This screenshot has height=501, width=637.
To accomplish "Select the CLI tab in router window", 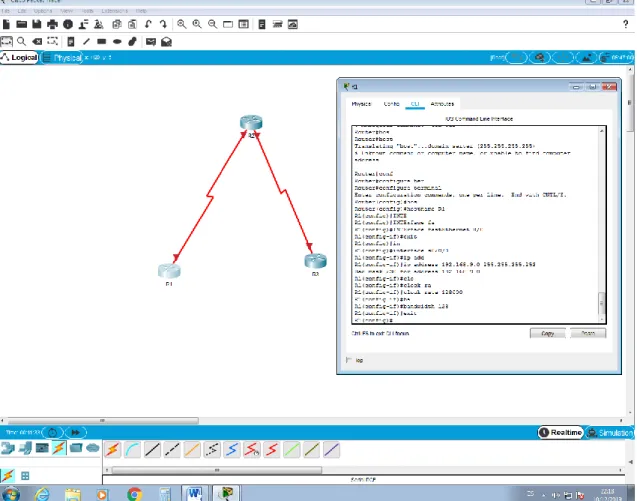I will tap(415, 104).
